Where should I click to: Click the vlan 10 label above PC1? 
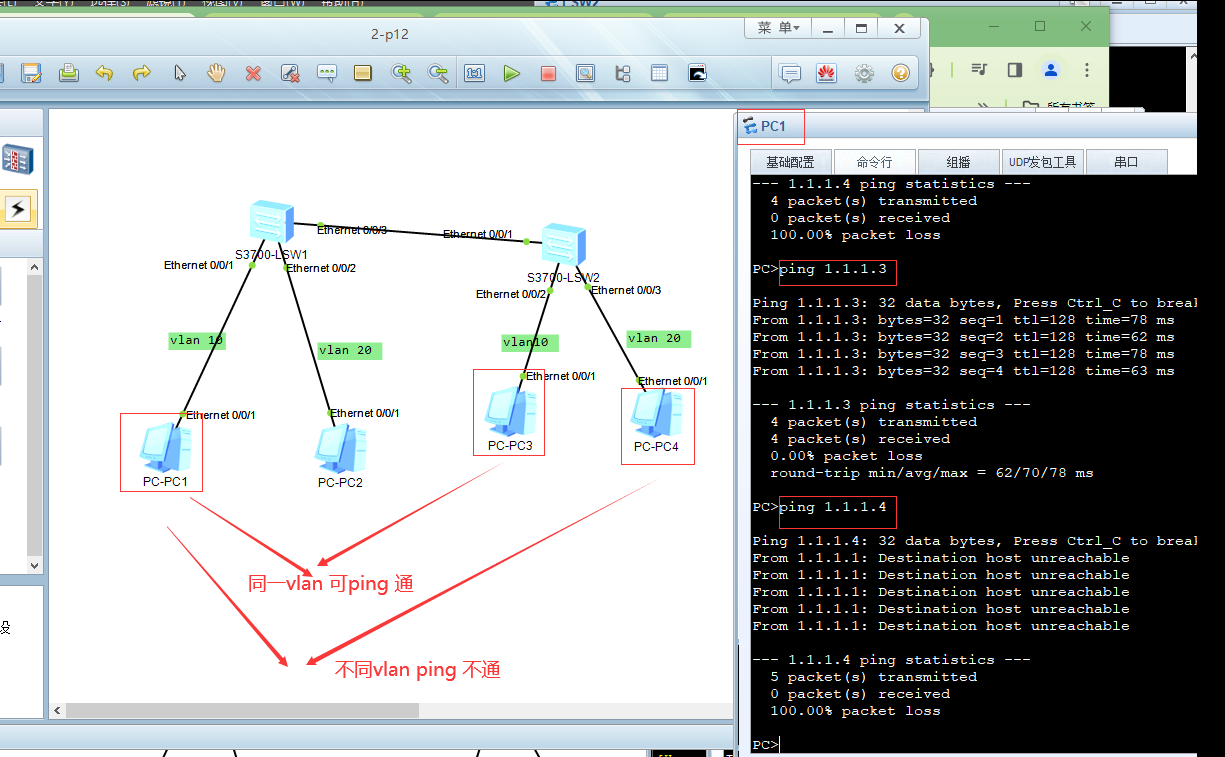[197, 341]
